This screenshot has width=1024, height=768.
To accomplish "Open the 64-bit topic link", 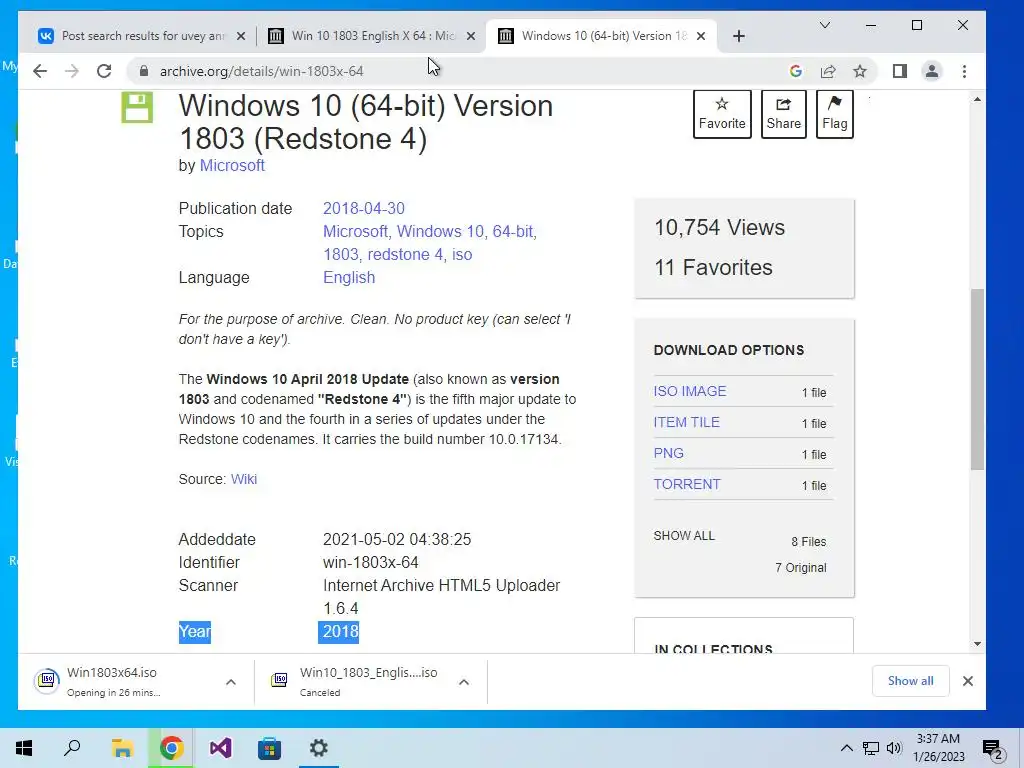I will [x=513, y=231].
